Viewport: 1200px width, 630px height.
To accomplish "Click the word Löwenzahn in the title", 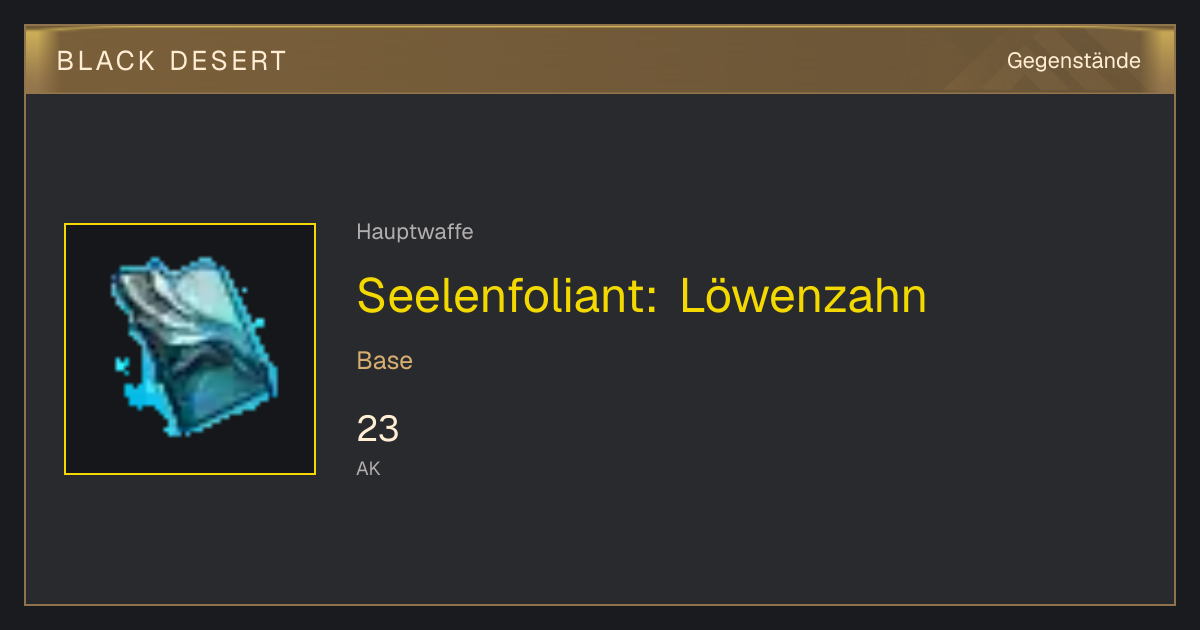I will (x=803, y=295).
